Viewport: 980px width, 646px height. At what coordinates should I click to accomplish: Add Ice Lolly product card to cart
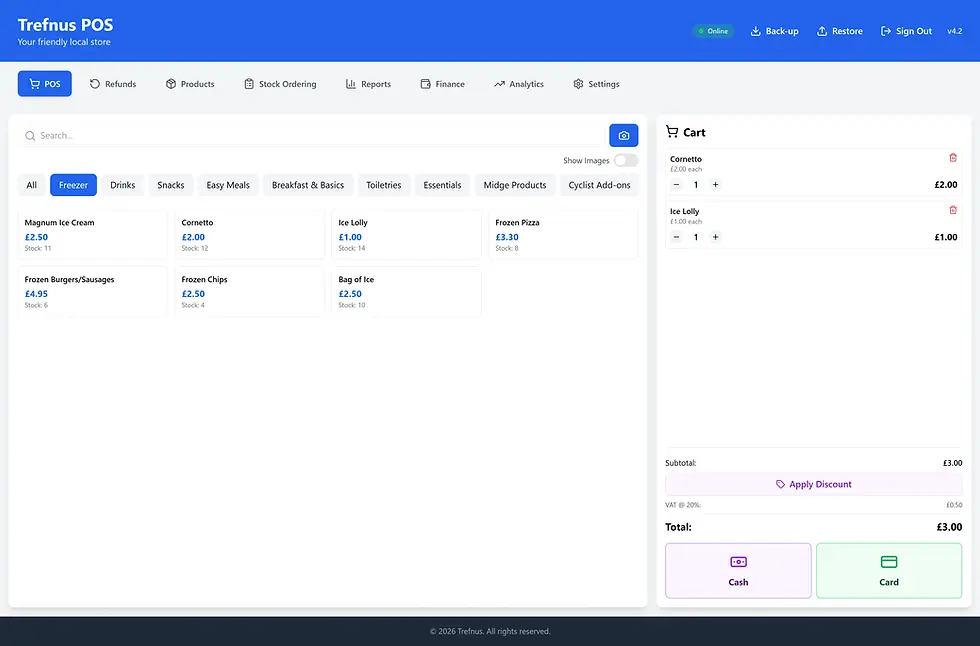406,234
